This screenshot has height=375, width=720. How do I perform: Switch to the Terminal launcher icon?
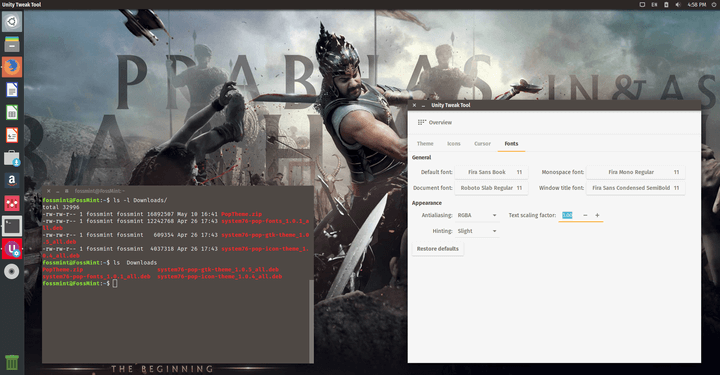coord(12,226)
